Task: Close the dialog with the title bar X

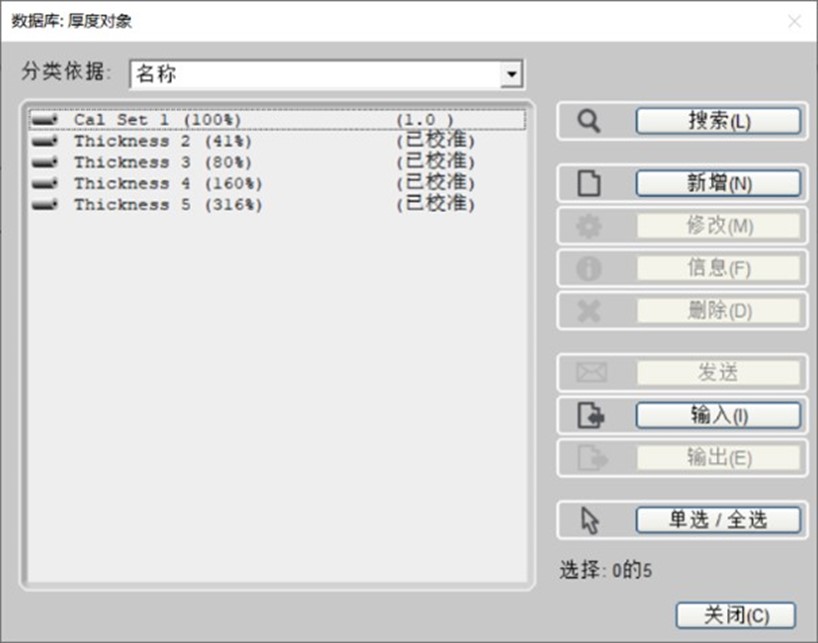Action: [x=794, y=21]
